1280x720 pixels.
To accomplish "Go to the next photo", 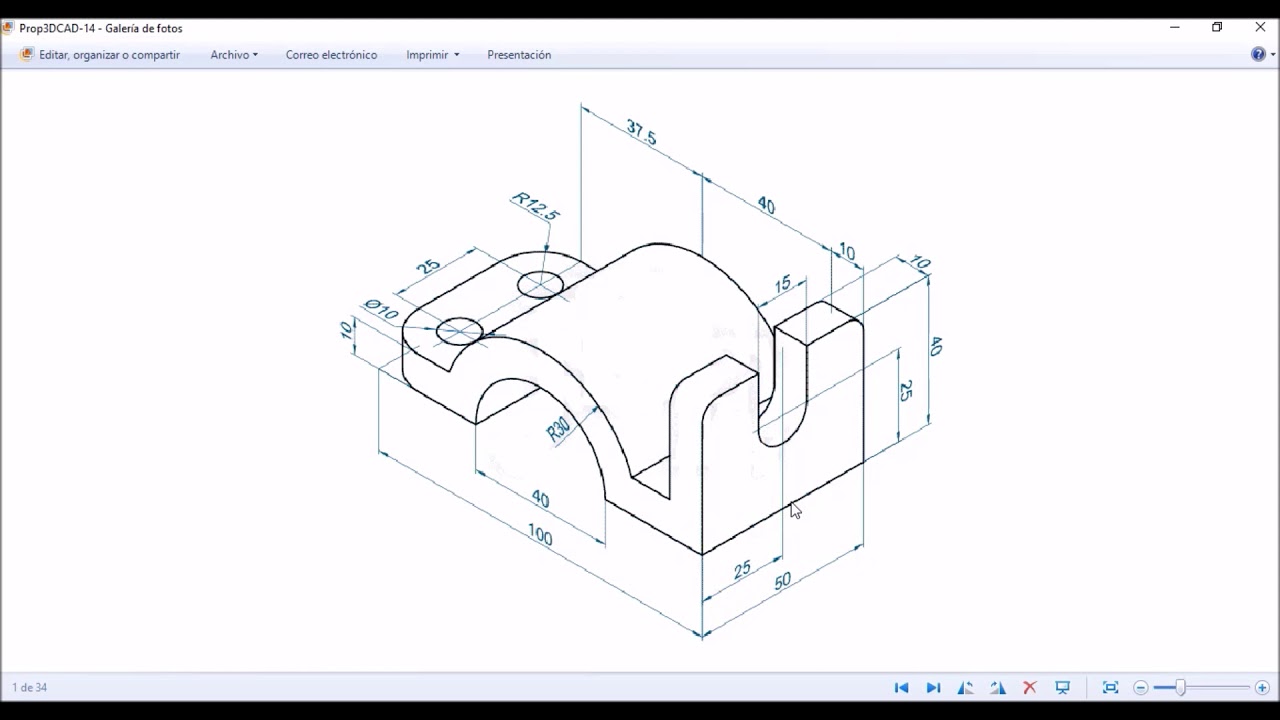I will [x=933, y=688].
